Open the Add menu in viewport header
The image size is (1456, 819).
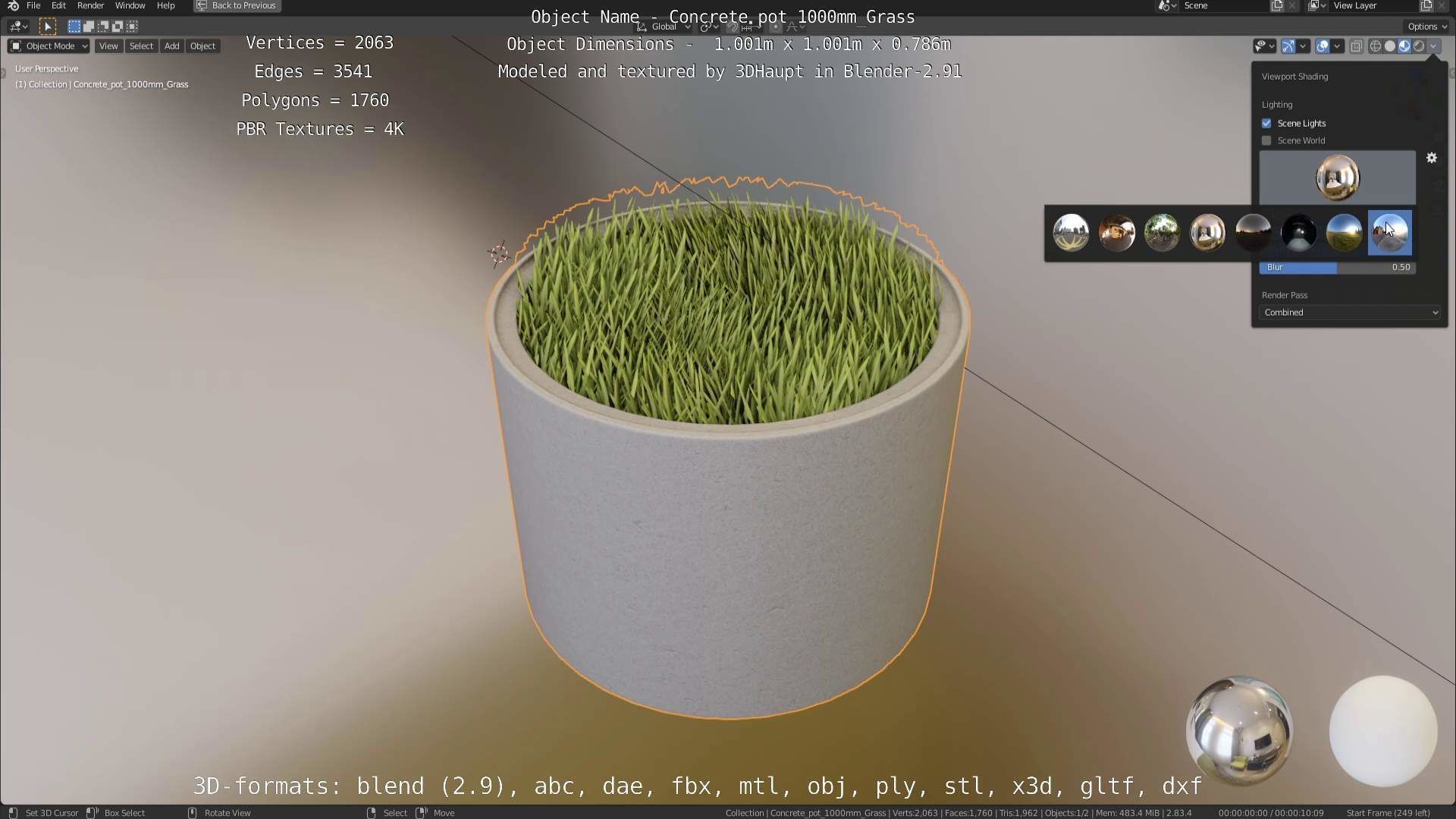(x=172, y=46)
